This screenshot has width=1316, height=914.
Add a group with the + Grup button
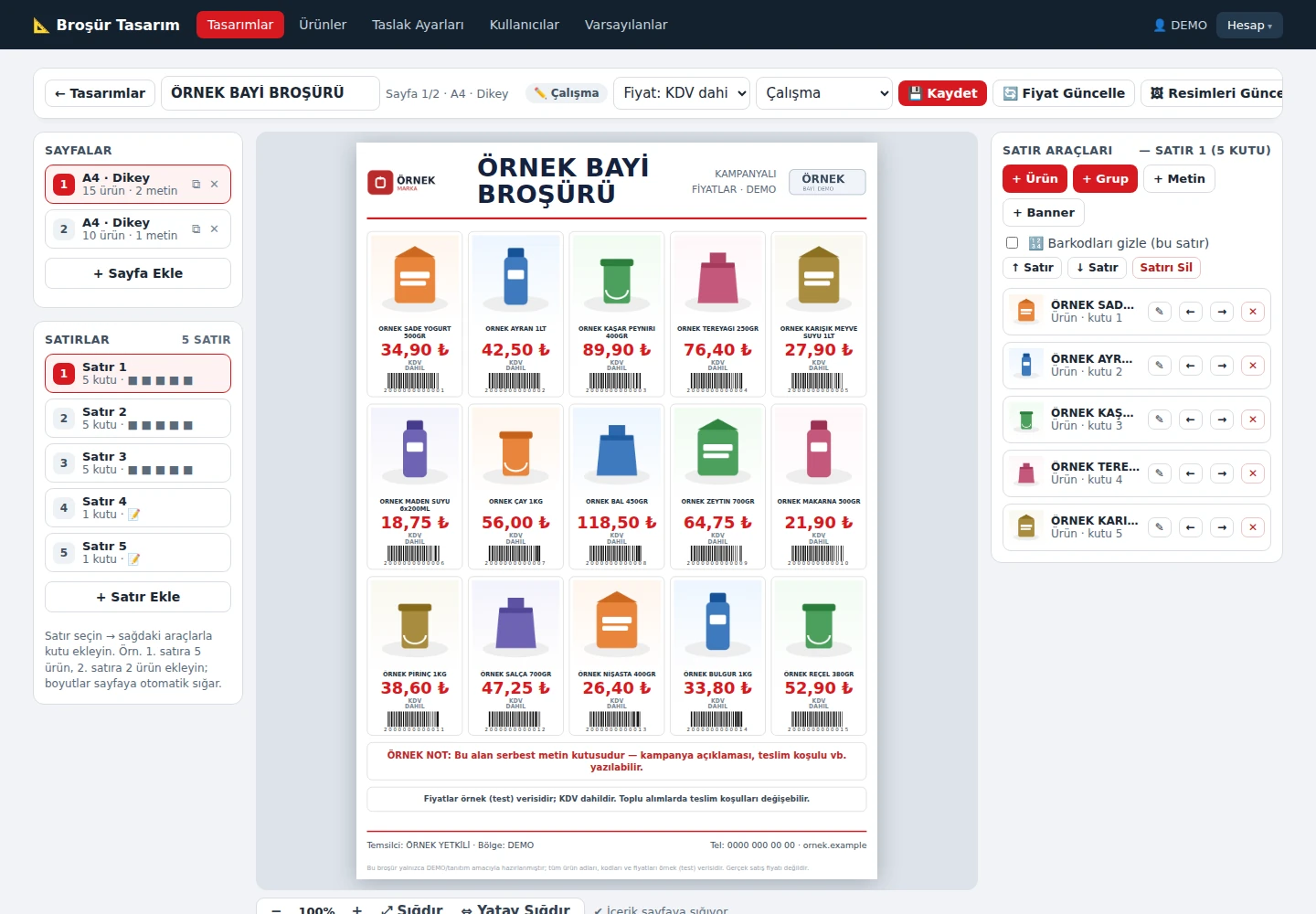click(1105, 179)
